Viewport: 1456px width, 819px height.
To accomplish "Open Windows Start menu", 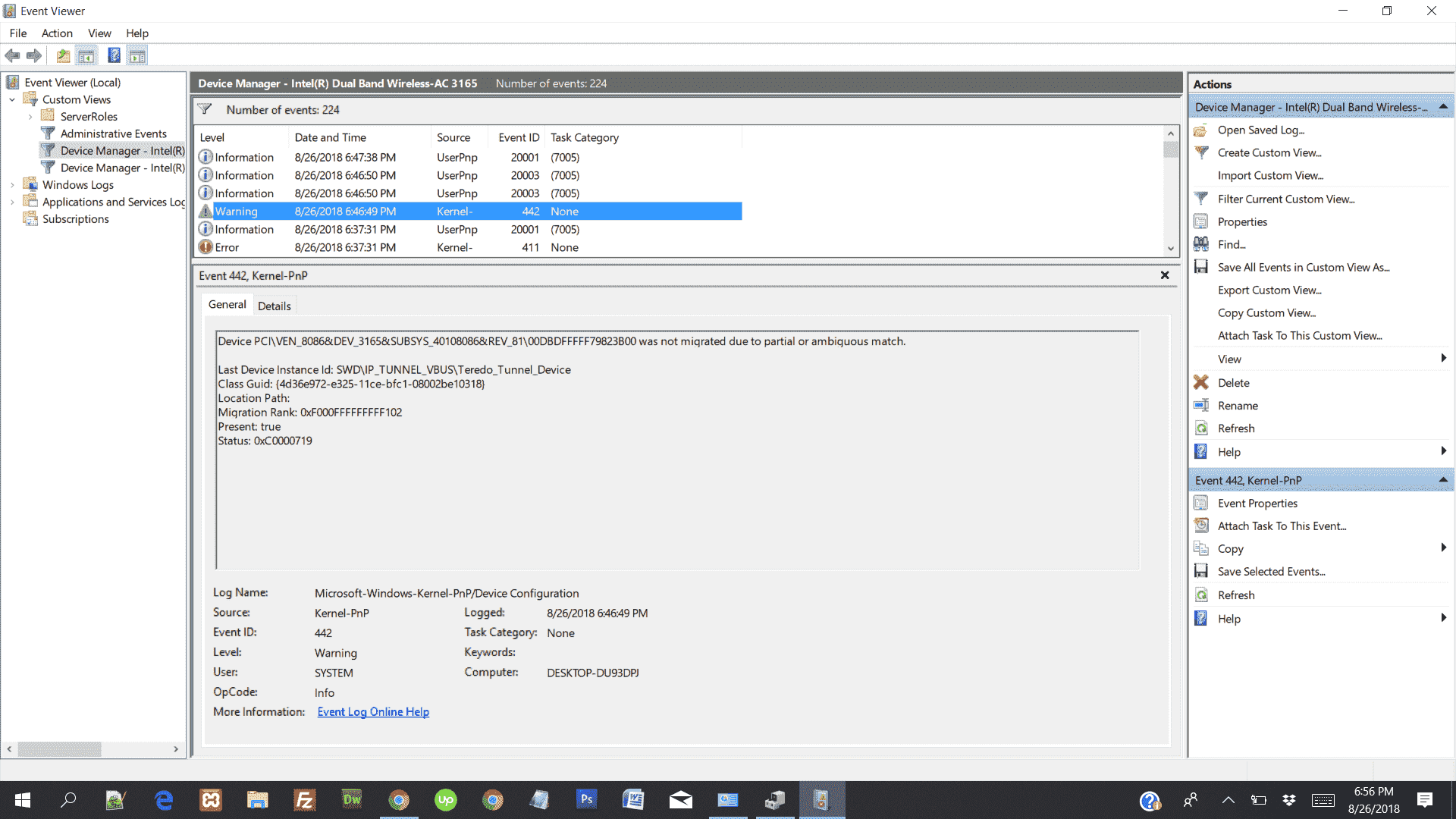I will point(23,800).
